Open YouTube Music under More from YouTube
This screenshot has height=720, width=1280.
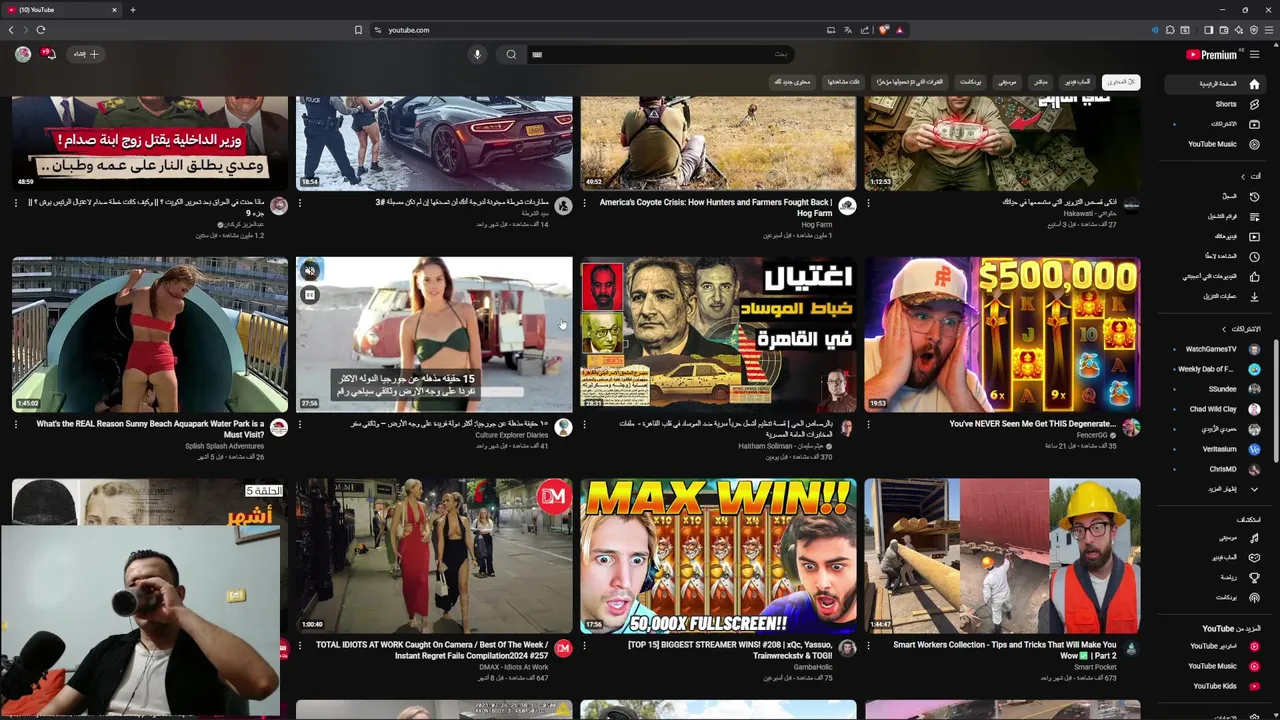pos(1217,666)
